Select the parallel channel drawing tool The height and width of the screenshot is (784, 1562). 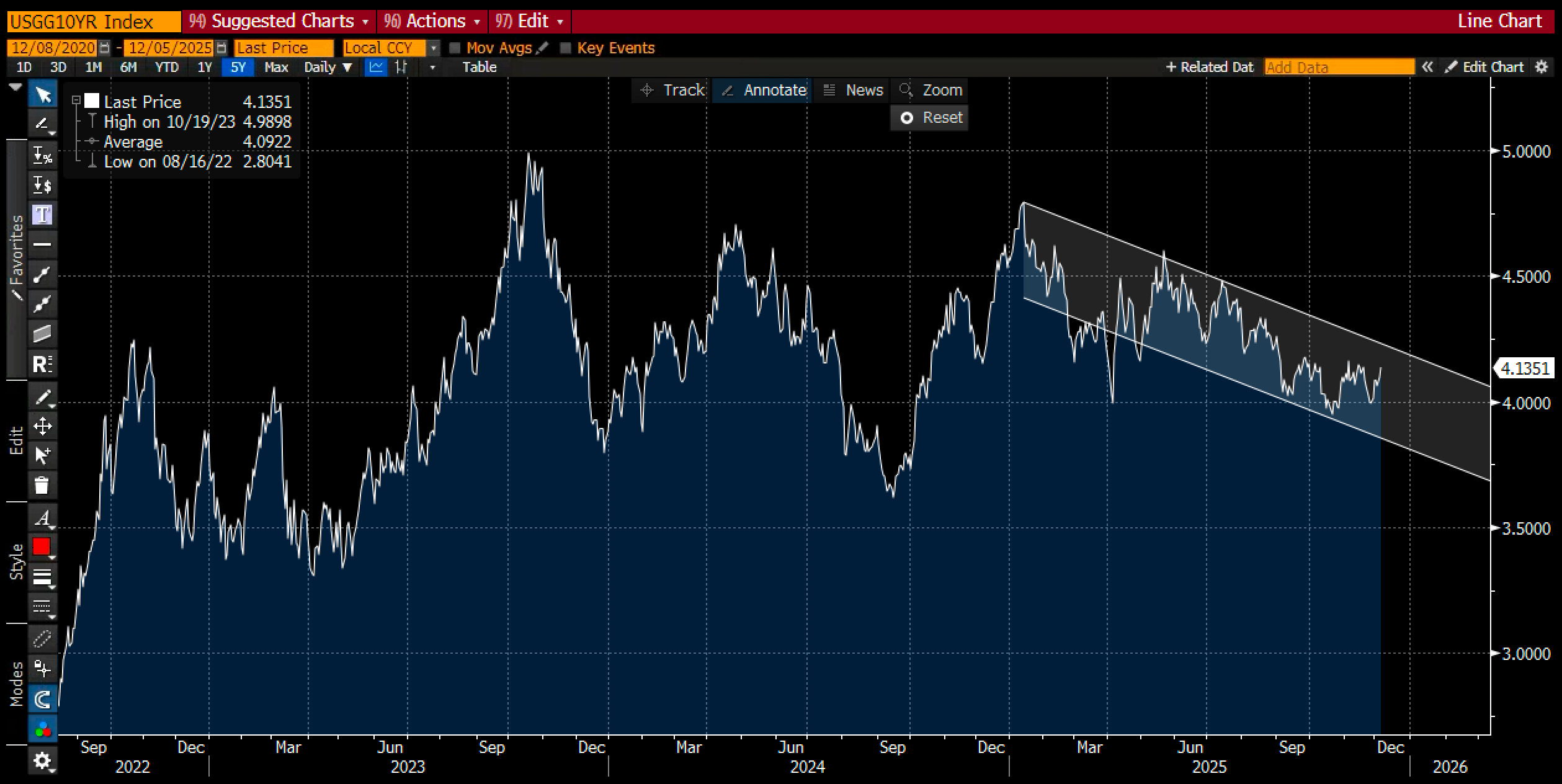pyautogui.click(x=42, y=334)
